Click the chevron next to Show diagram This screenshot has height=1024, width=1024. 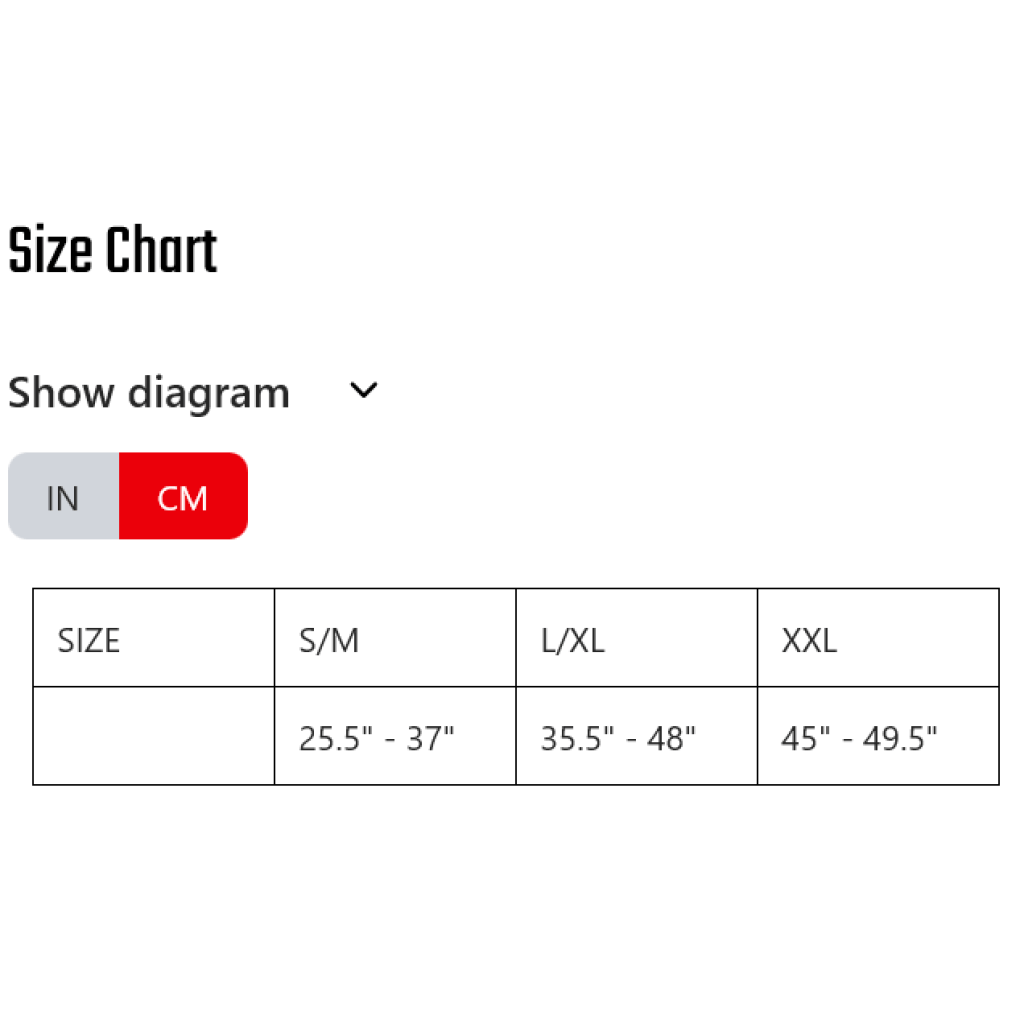pos(363,391)
